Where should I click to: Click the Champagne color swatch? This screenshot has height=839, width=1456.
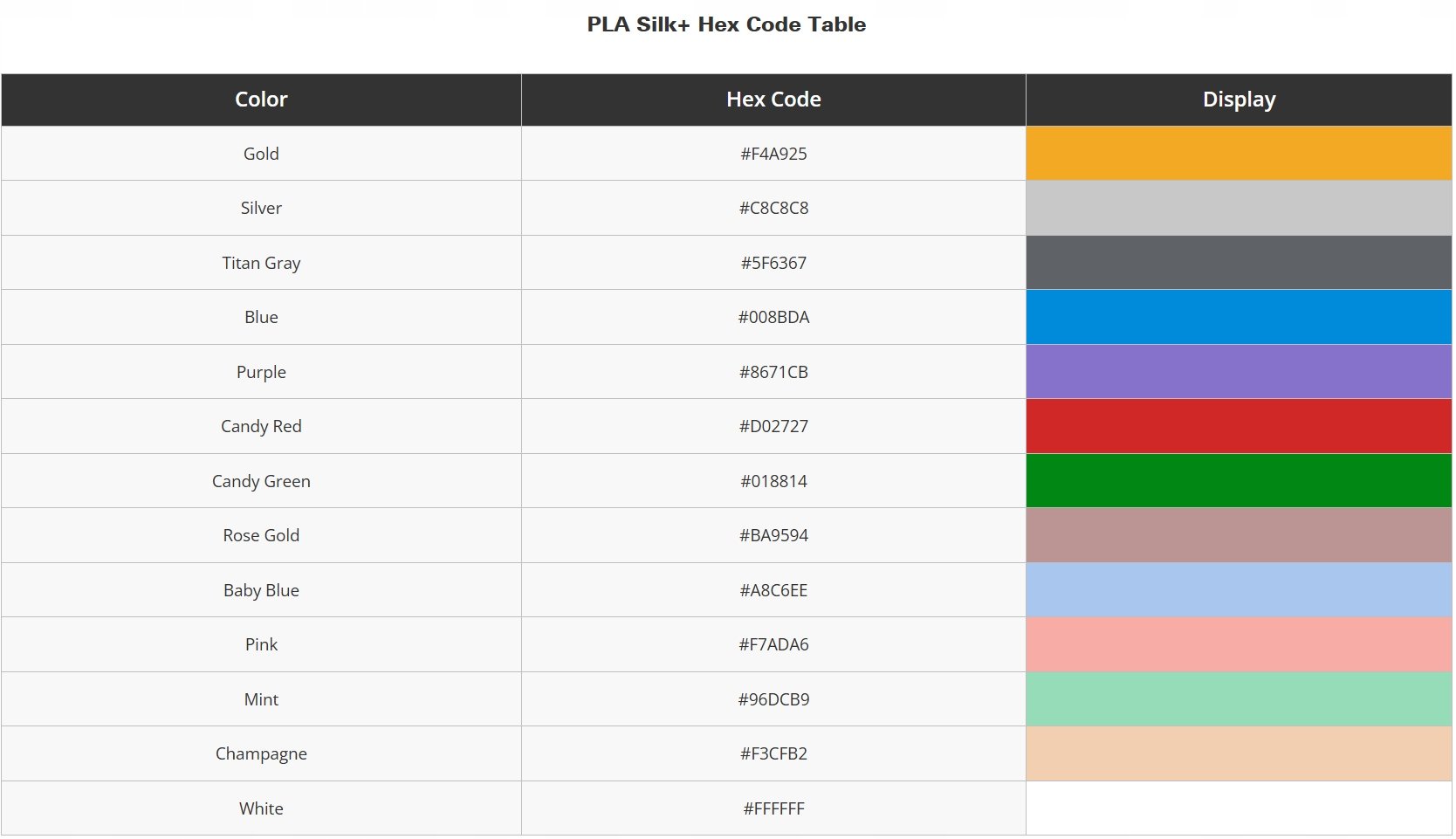1239,753
